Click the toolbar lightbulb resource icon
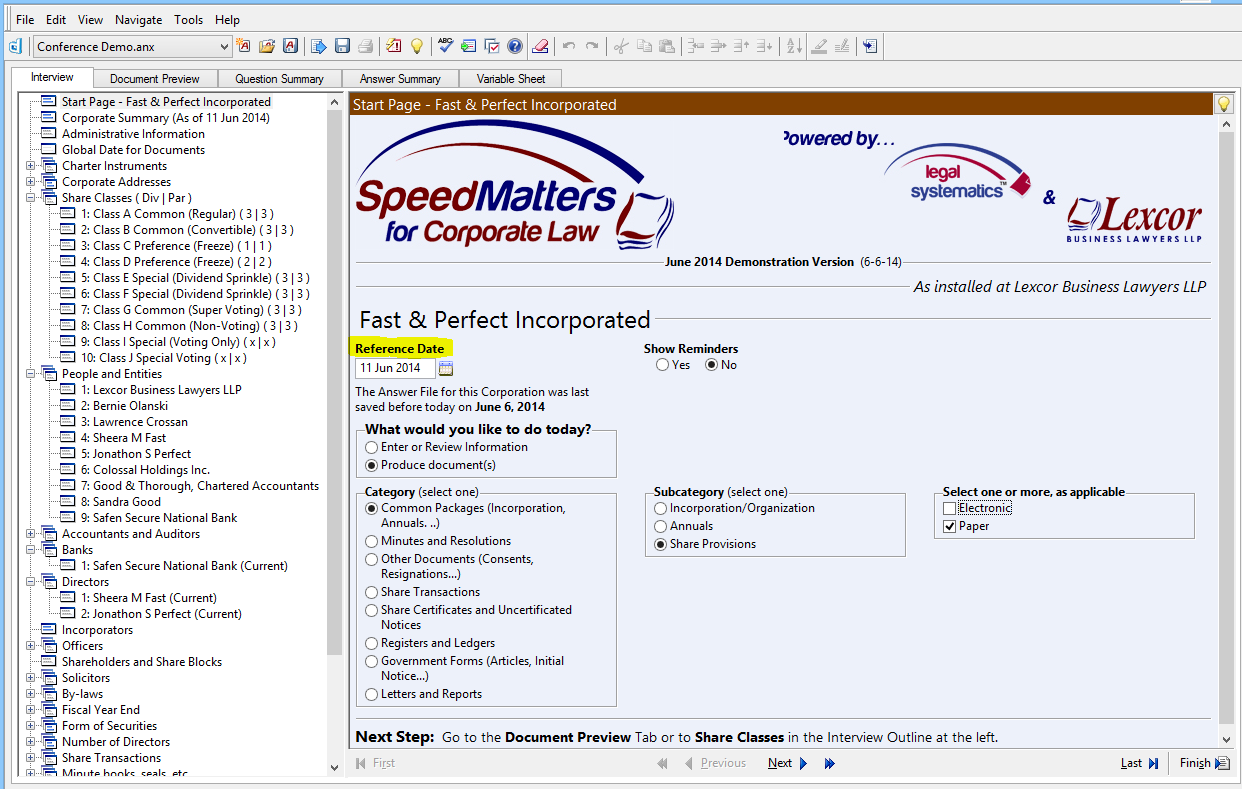Viewport: 1242px width, 789px height. click(417, 46)
